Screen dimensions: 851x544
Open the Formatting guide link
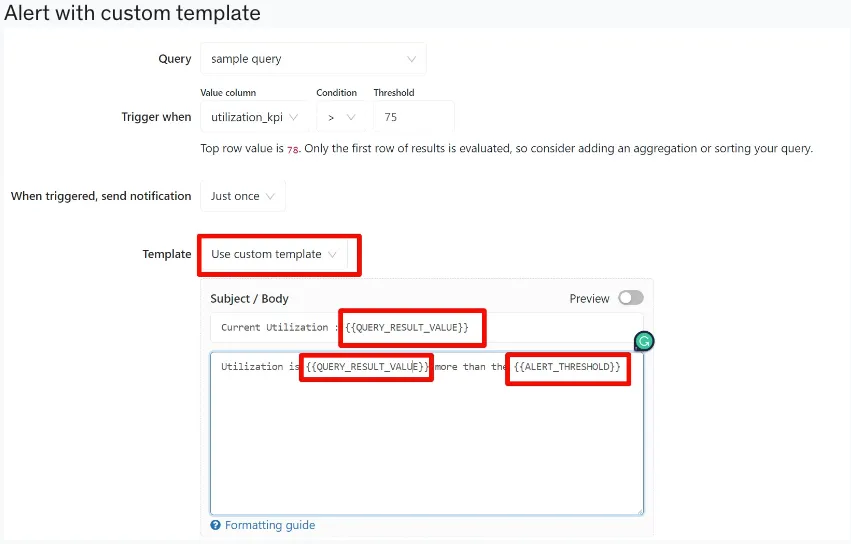click(270, 525)
